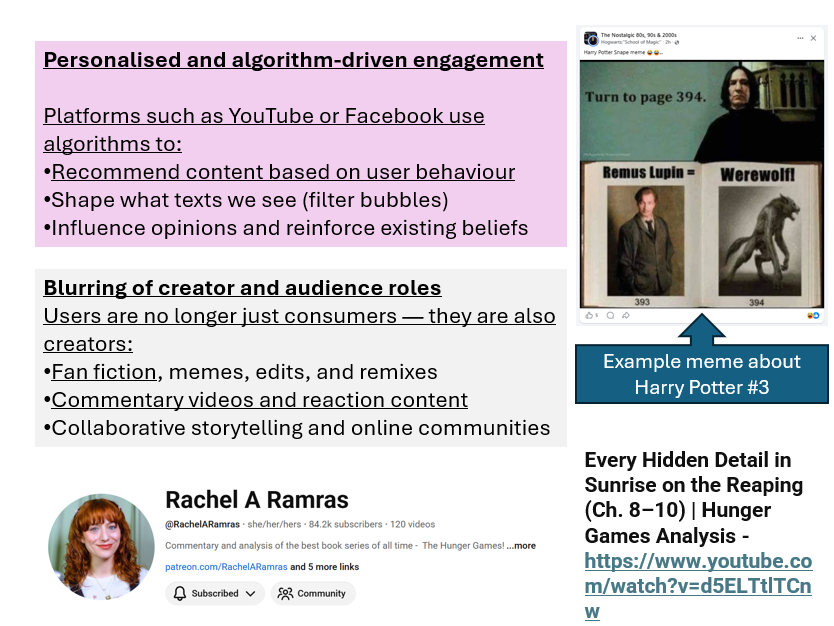Click the 'Harry Potter Snape meme' post caption
834x626 pixels.
coord(623,52)
